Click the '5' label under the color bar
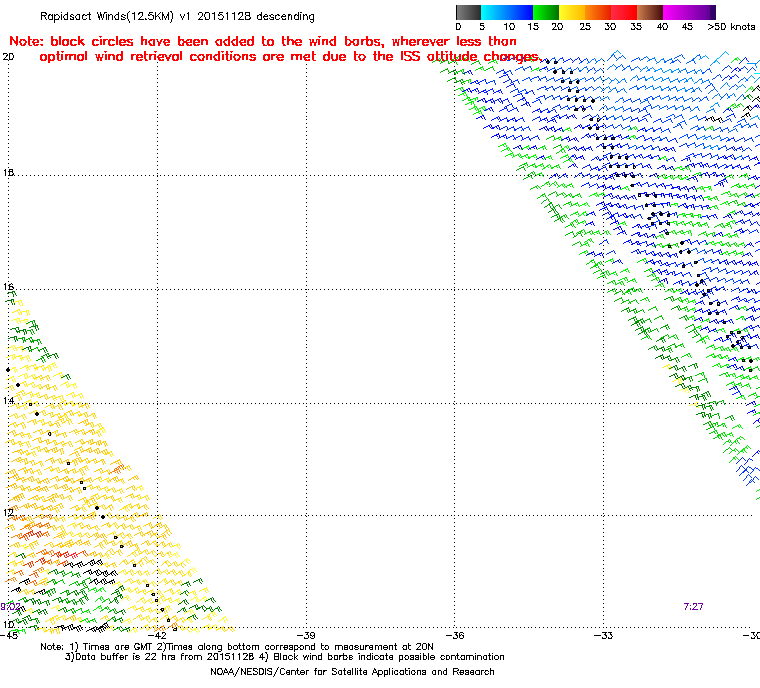Image resolution: width=760 pixels, height=688 pixels. click(x=482, y=27)
